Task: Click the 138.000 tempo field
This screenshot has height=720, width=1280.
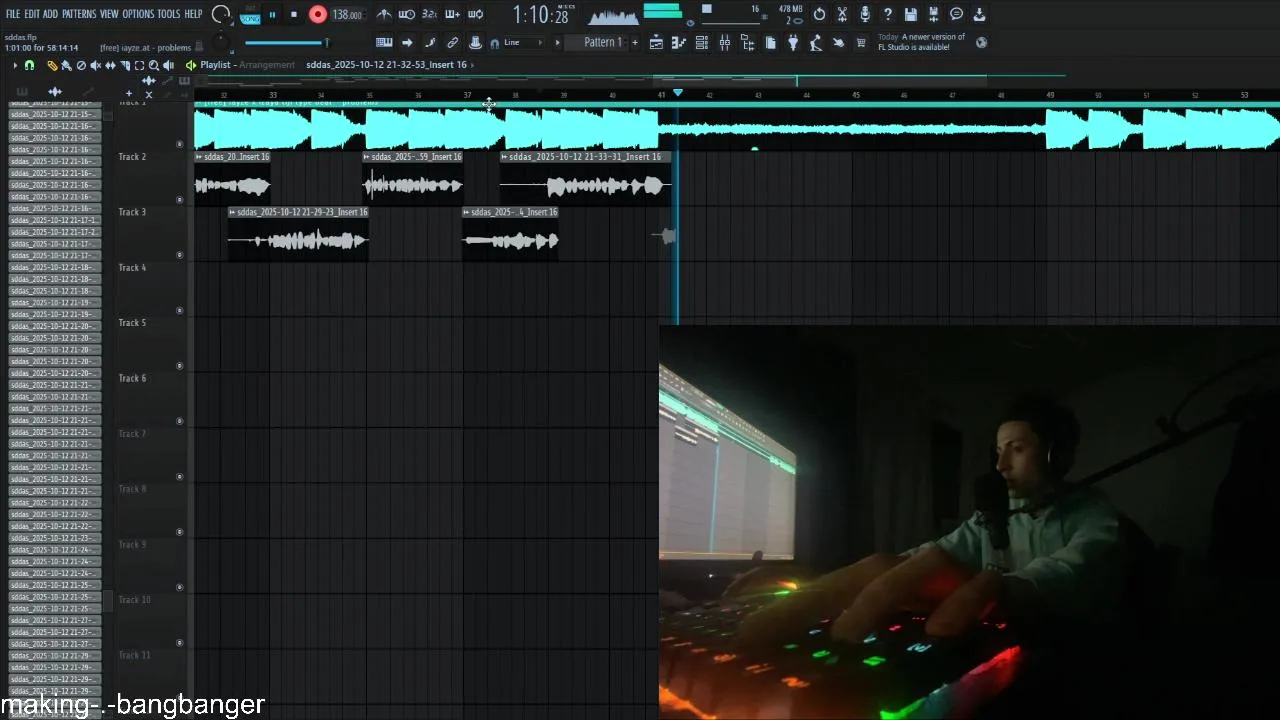Action: [347, 15]
